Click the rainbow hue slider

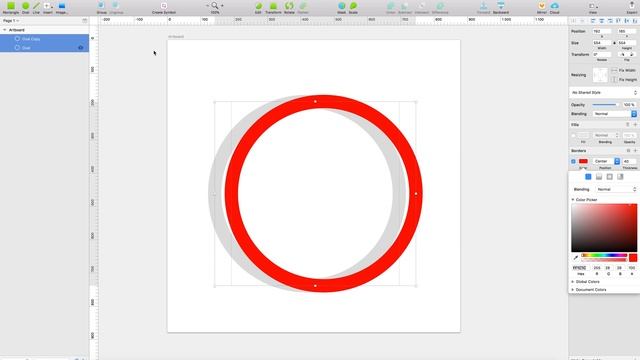[604, 255]
